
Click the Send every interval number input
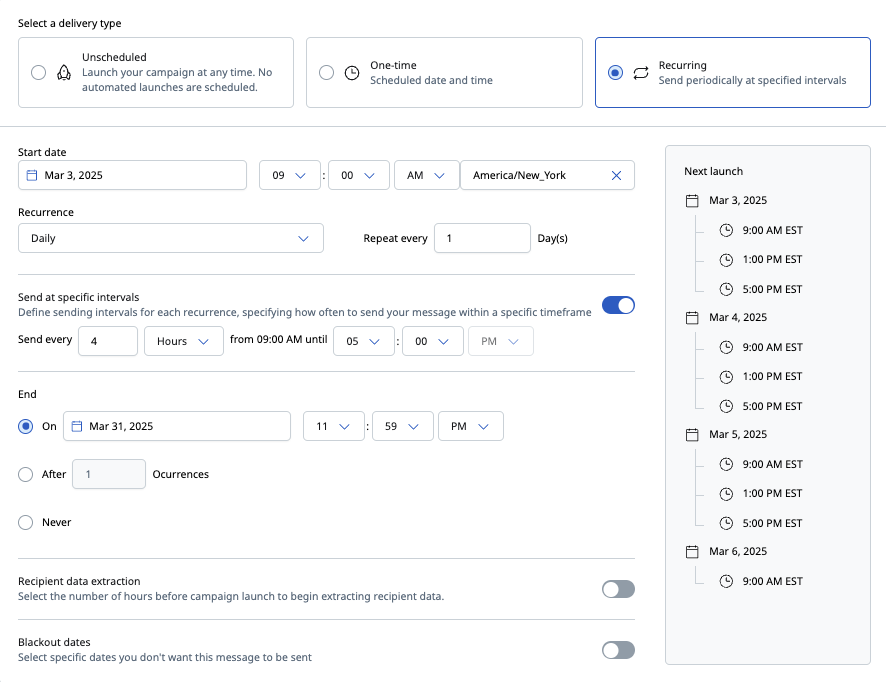point(108,341)
